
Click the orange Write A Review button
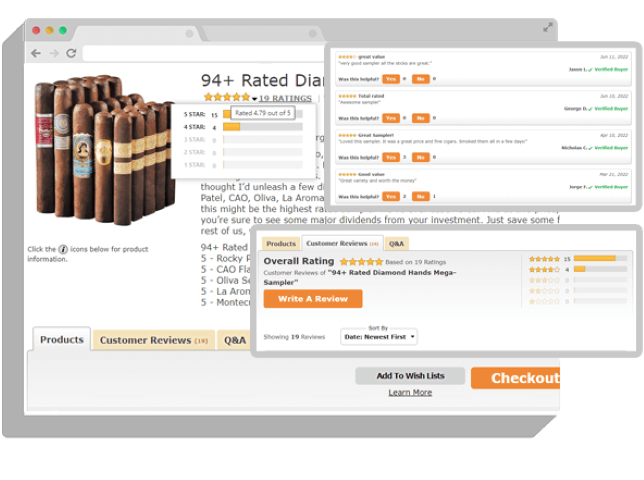tap(313, 299)
